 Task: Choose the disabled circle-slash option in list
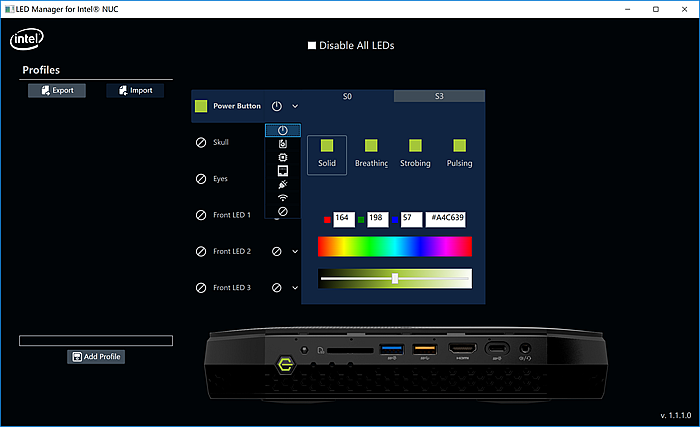[x=283, y=211]
